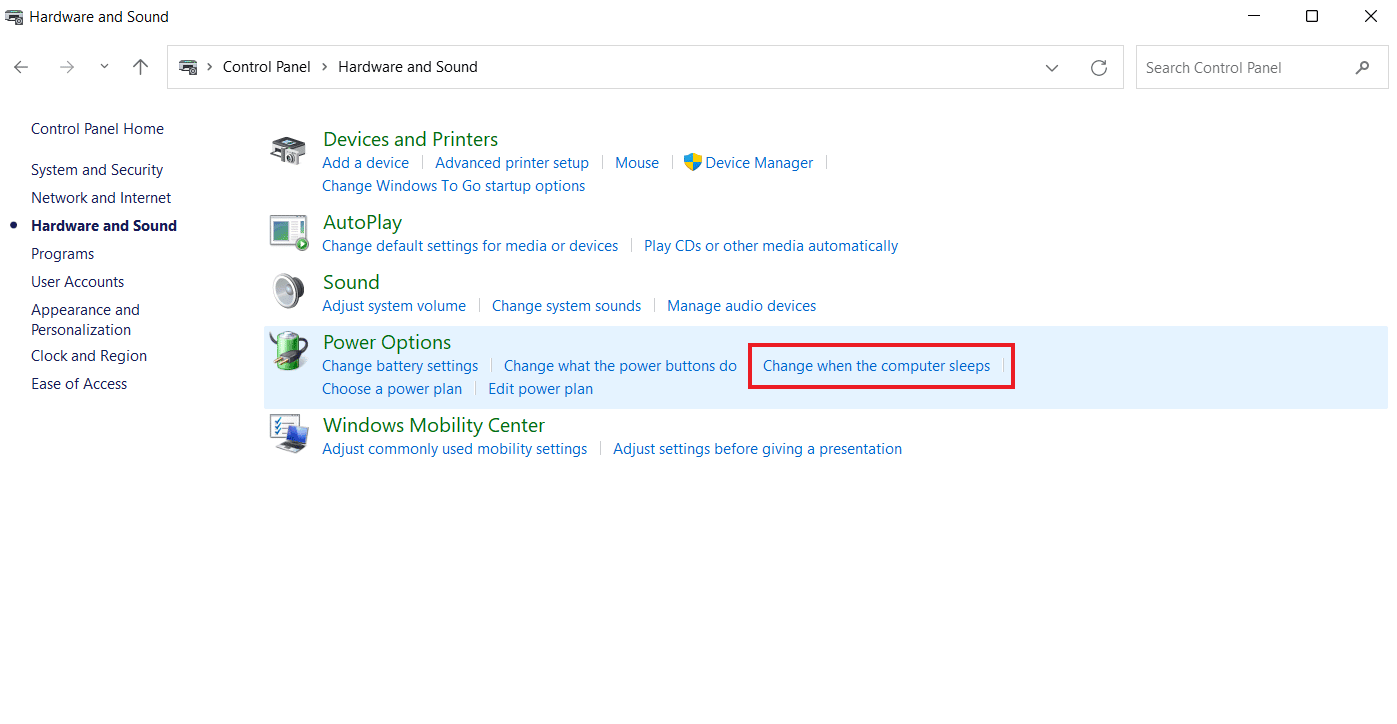
Task: Go up one folder level
Action: coord(141,67)
